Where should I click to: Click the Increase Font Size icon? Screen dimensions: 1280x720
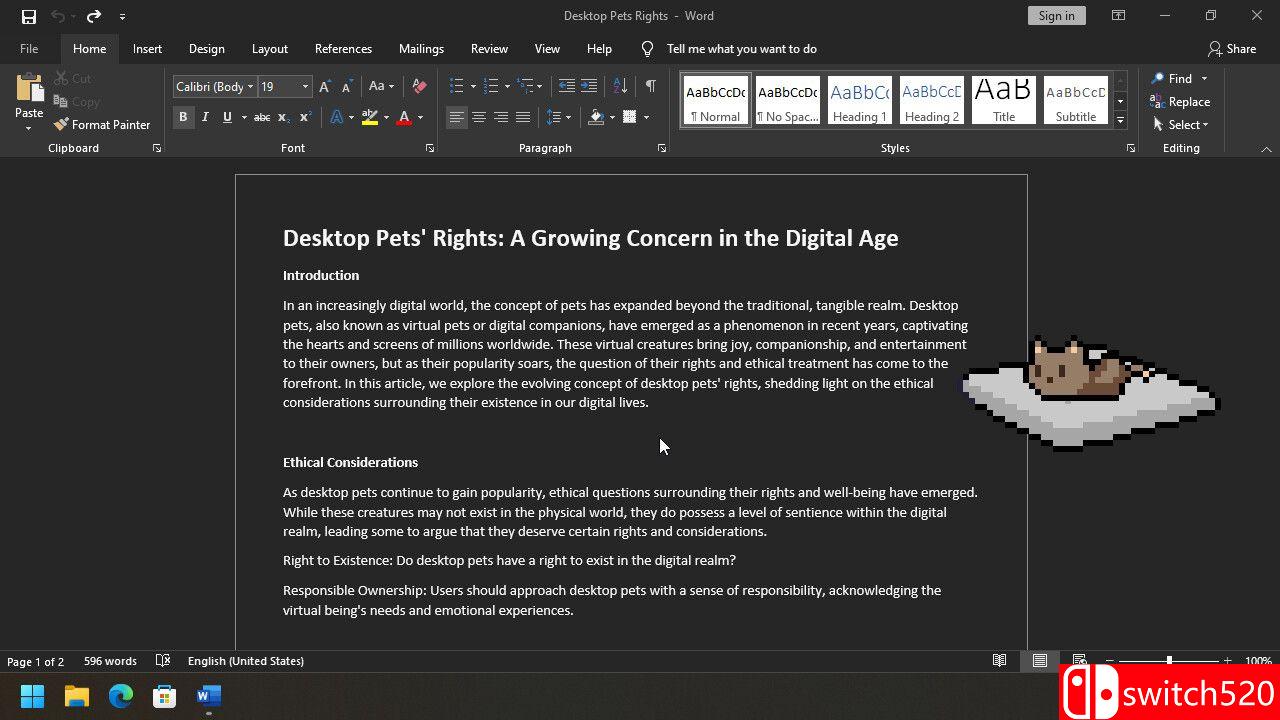pos(325,87)
